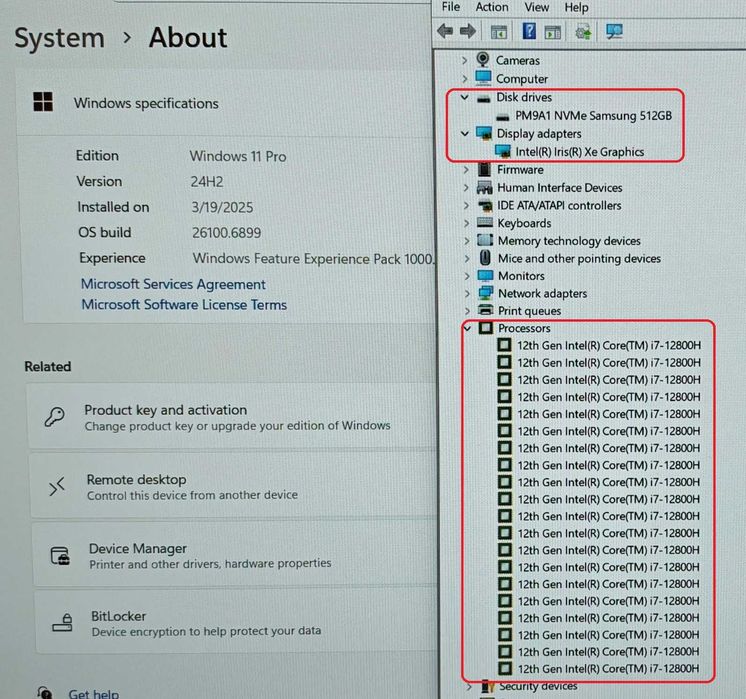Click the Windows Feature Experience Pack text
Viewport: 746px width, 699px height.
pos(314,259)
